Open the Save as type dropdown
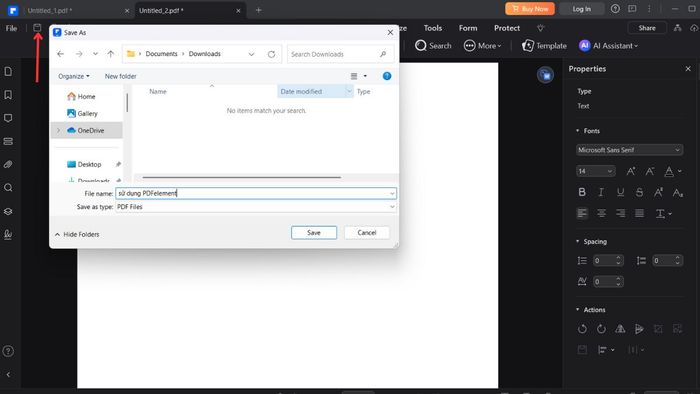Image resolution: width=700 pixels, height=394 pixels. click(256, 207)
